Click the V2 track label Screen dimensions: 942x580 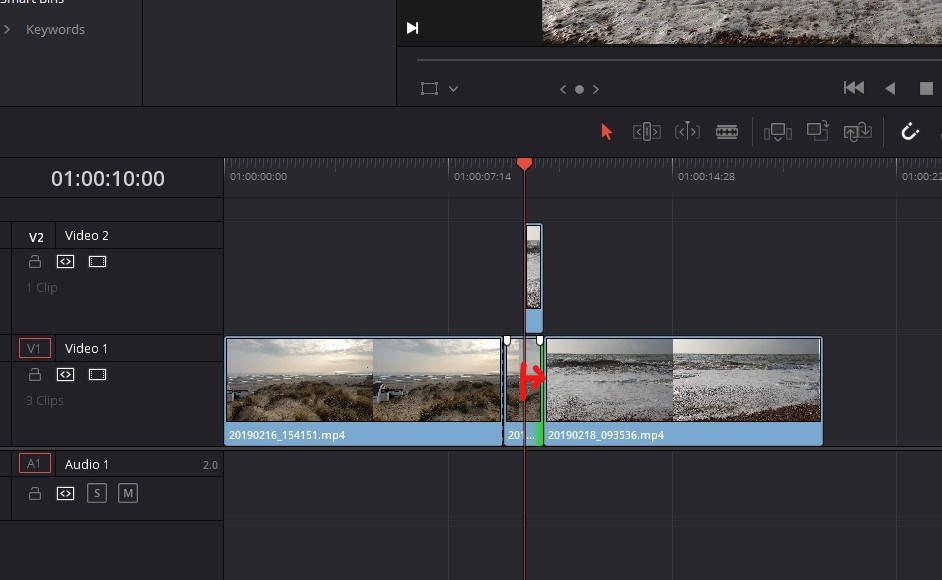pos(36,237)
